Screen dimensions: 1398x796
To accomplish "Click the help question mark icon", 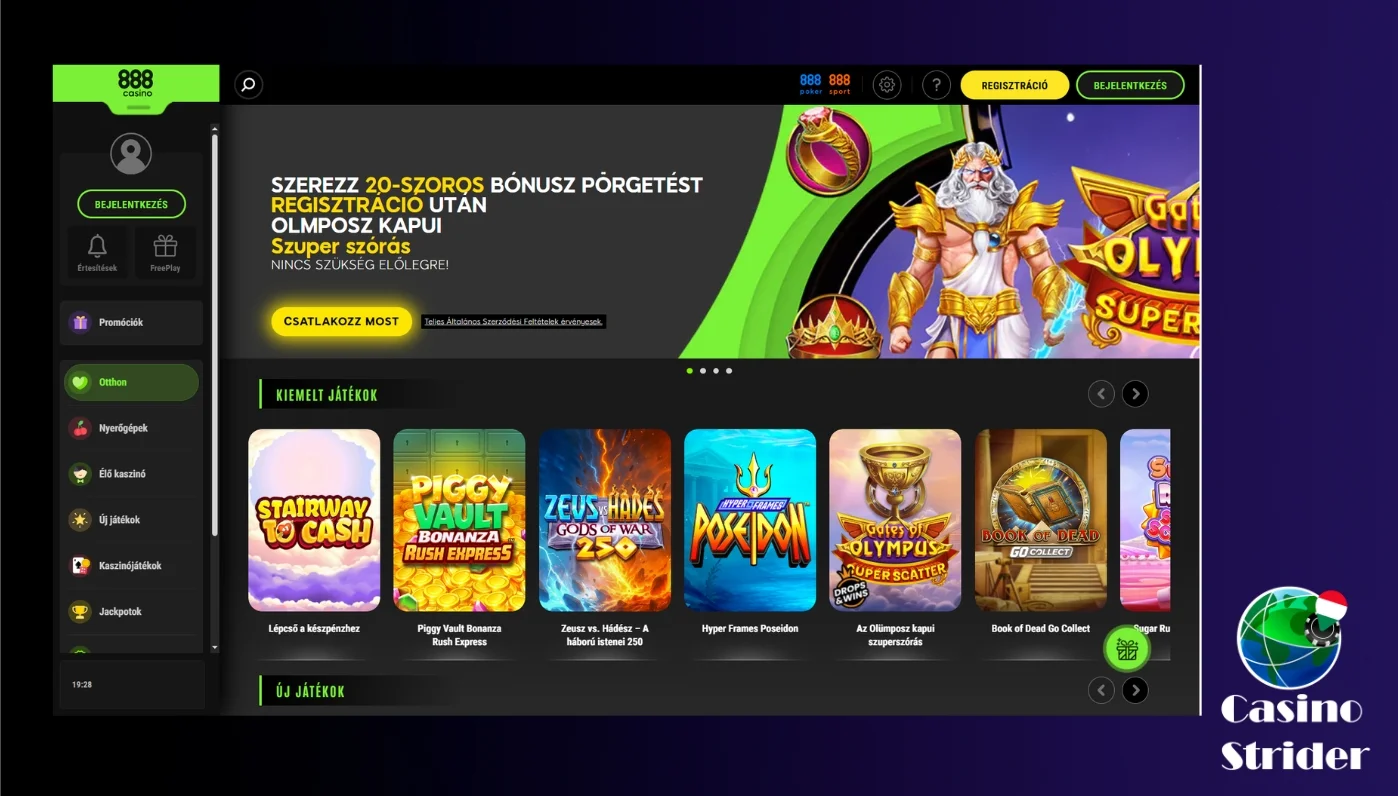I will pos(936,85).
